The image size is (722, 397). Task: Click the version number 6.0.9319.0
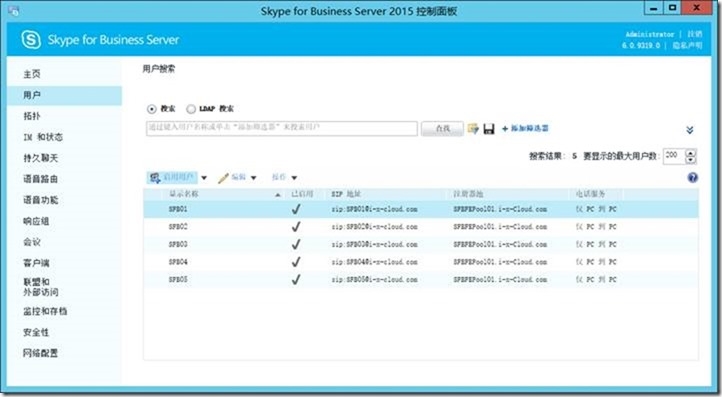640,45
